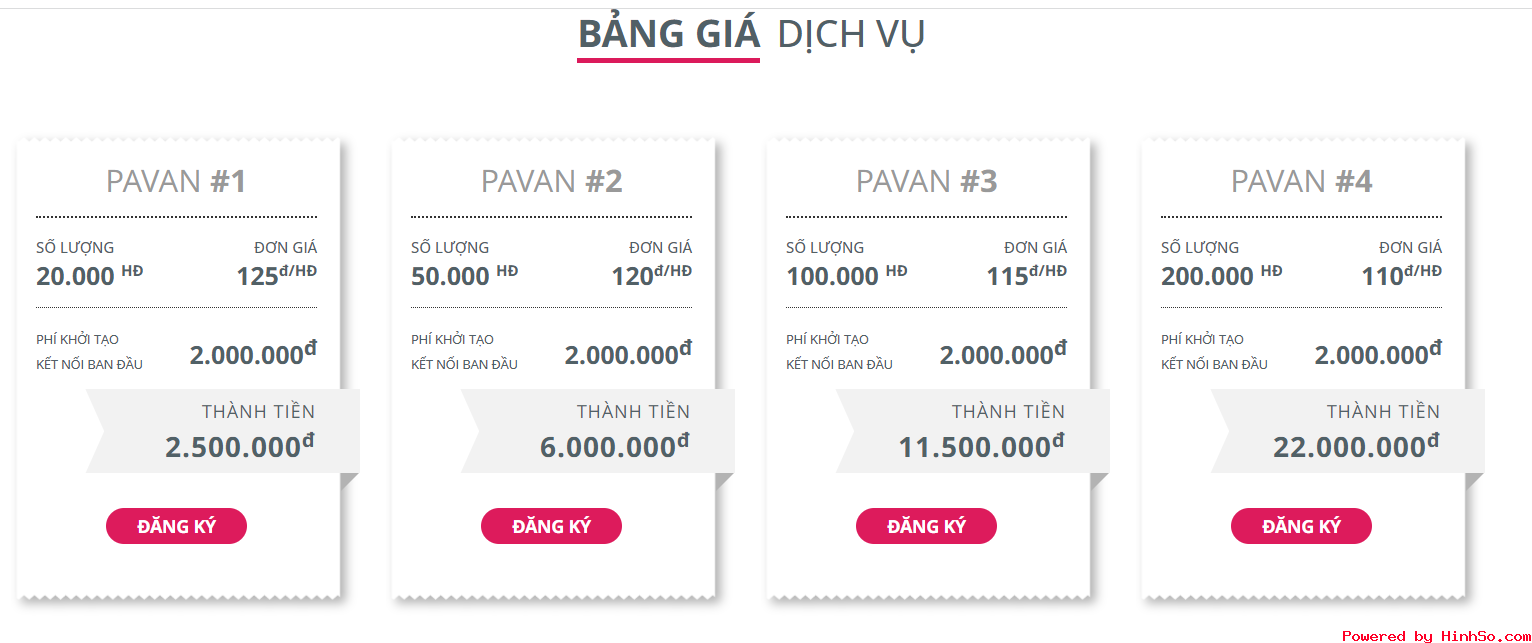Open the Powered by HinhSo.com link
Screen dimensions: 1532x643
(x=1436, y=636)
